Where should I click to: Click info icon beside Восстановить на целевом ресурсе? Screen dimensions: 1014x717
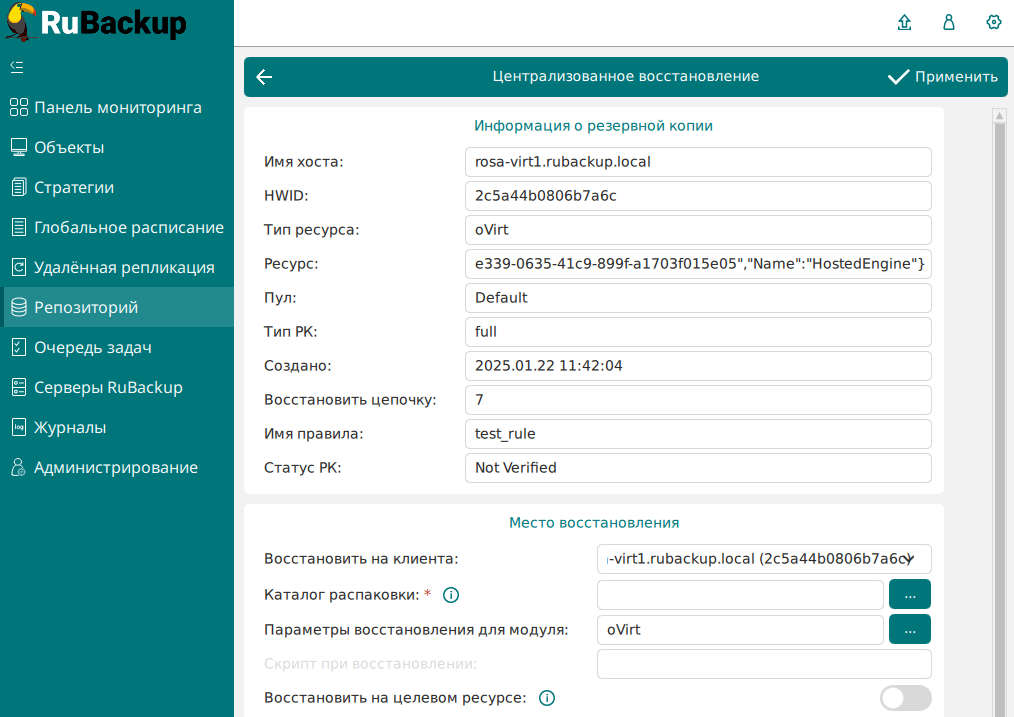tap(547, 698)
